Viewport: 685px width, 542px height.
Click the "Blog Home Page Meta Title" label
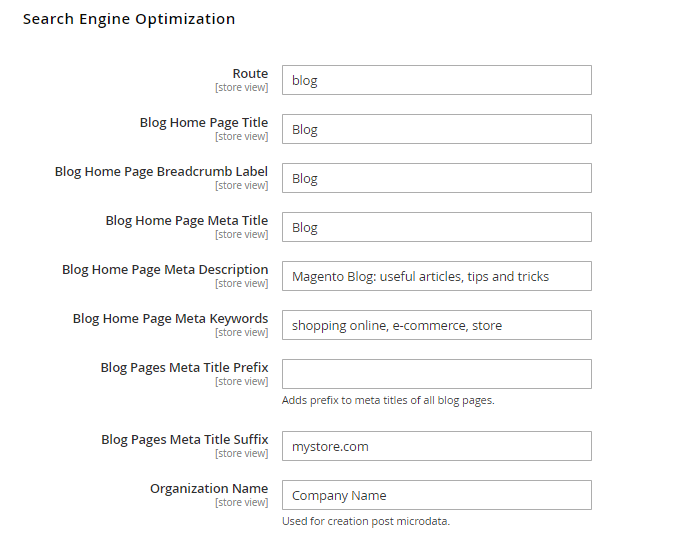tap(187, 220)
